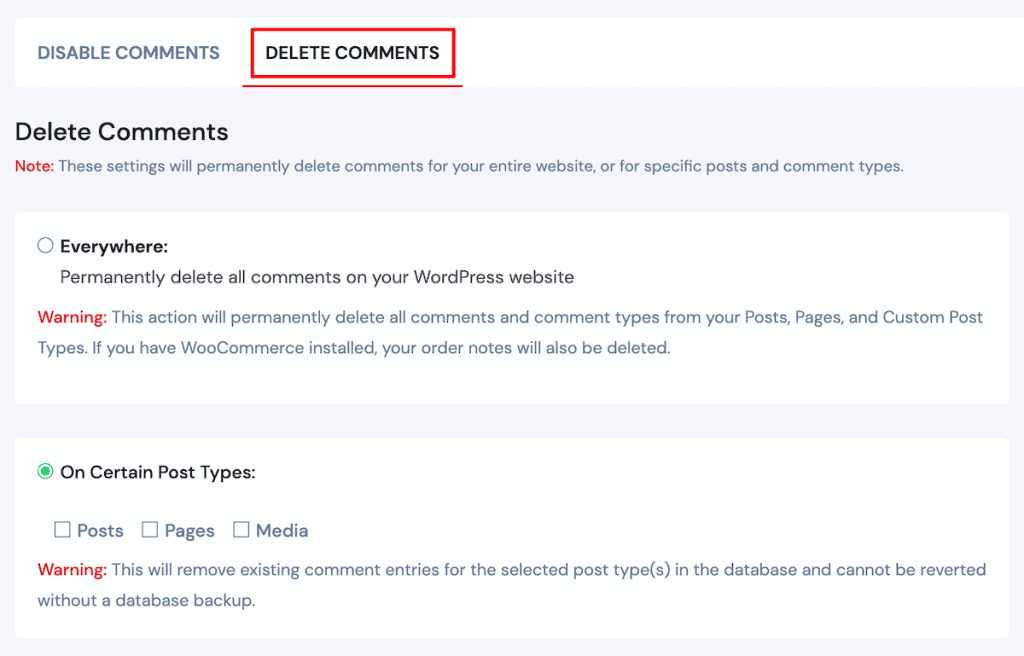
Task: Click the Pages post type label
Action: pyautogui.click(x=188, y=530)
